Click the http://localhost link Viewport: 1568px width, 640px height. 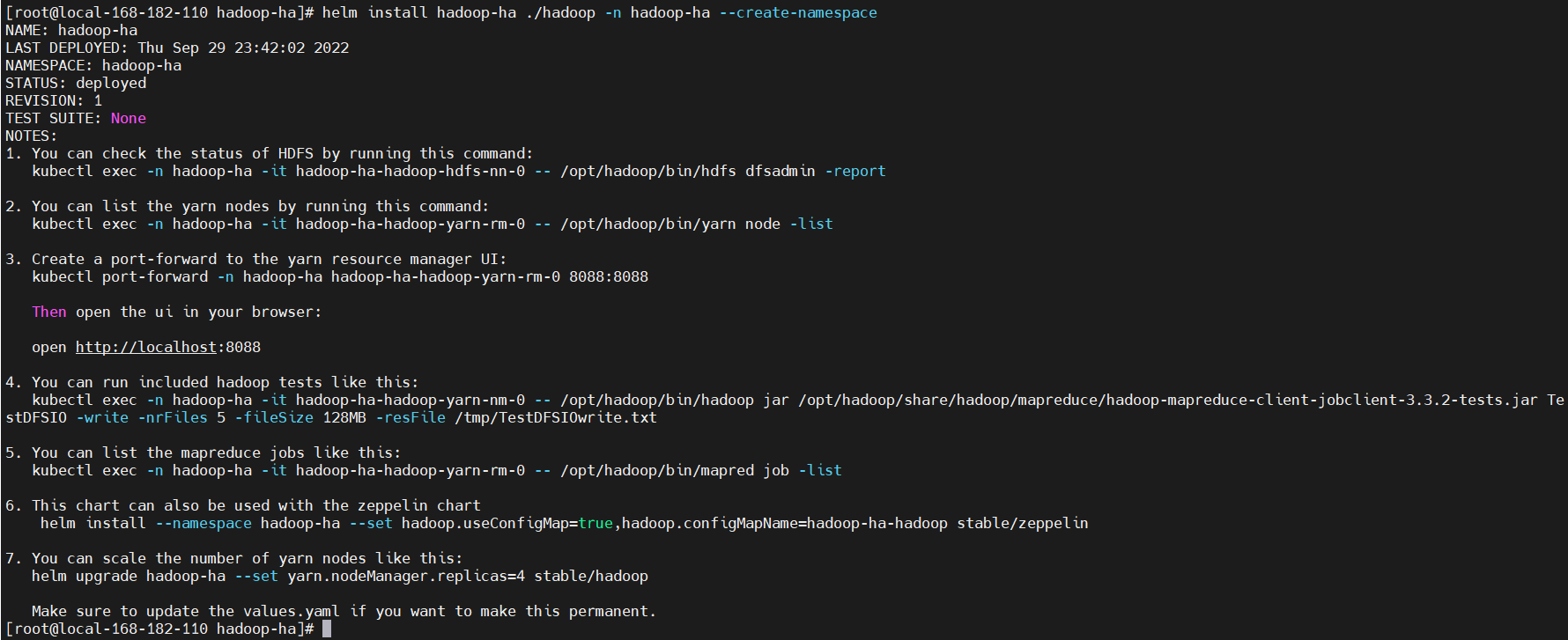click(x=146, y=347)
